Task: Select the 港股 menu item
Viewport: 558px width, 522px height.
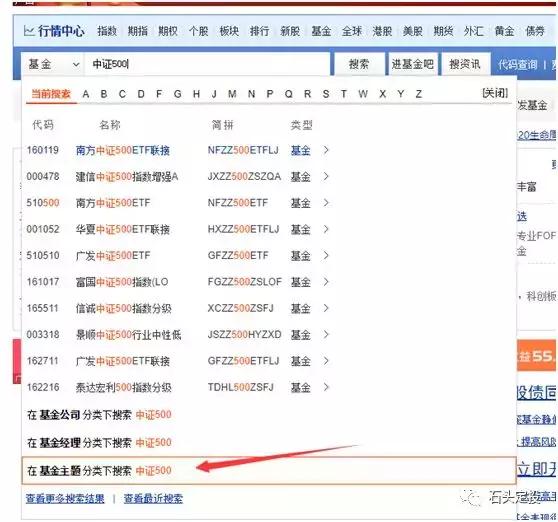Action: coord(382,31)
